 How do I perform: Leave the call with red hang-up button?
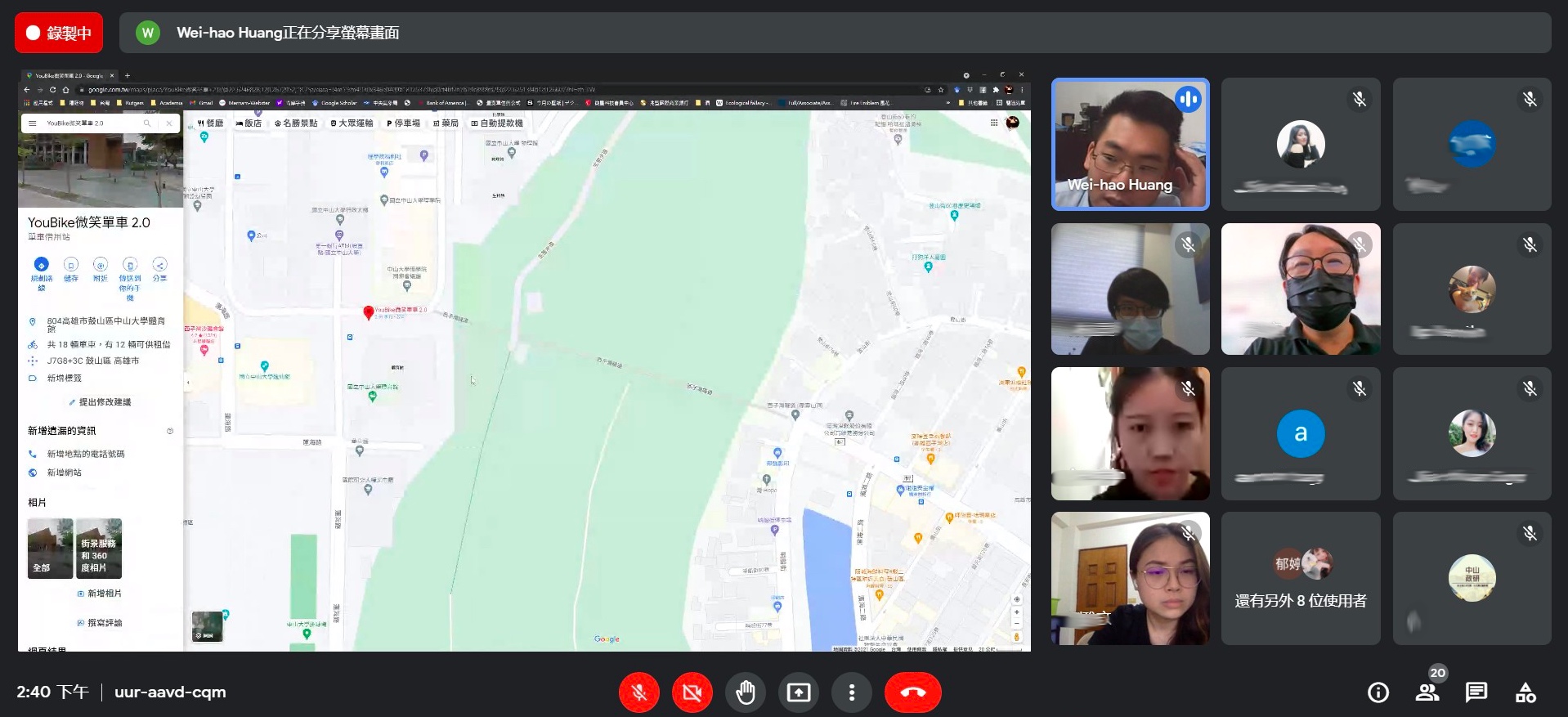[912, 692]
